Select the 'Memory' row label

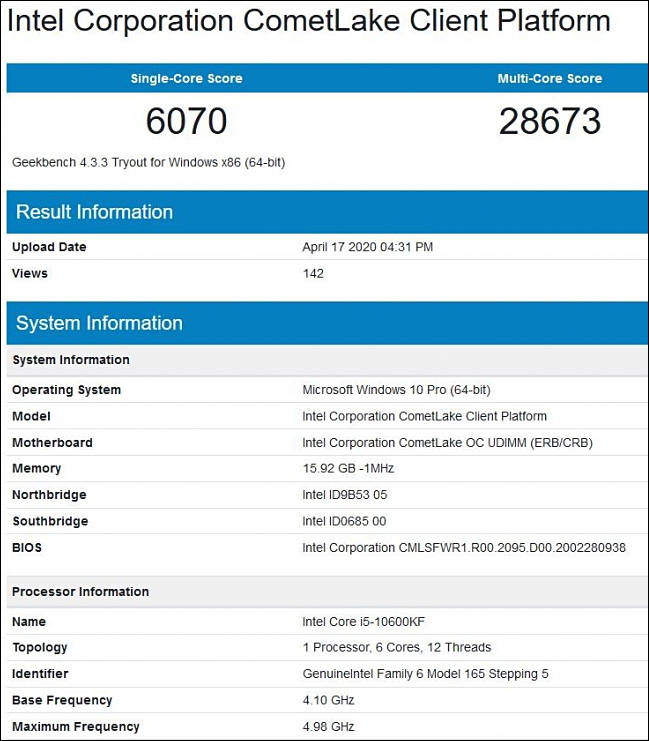37,468
